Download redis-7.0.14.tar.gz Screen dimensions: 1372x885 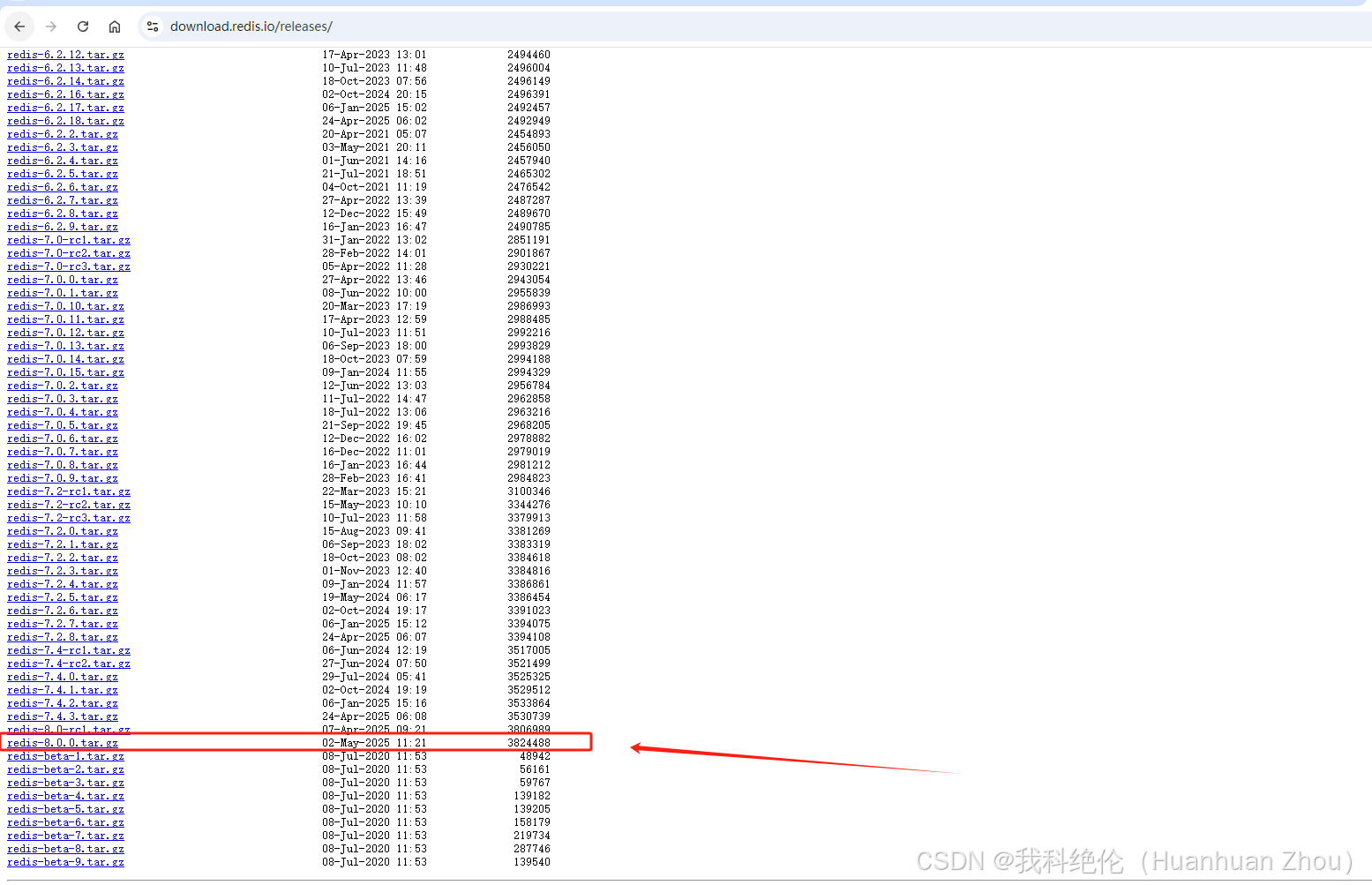[x=65, y=359]
